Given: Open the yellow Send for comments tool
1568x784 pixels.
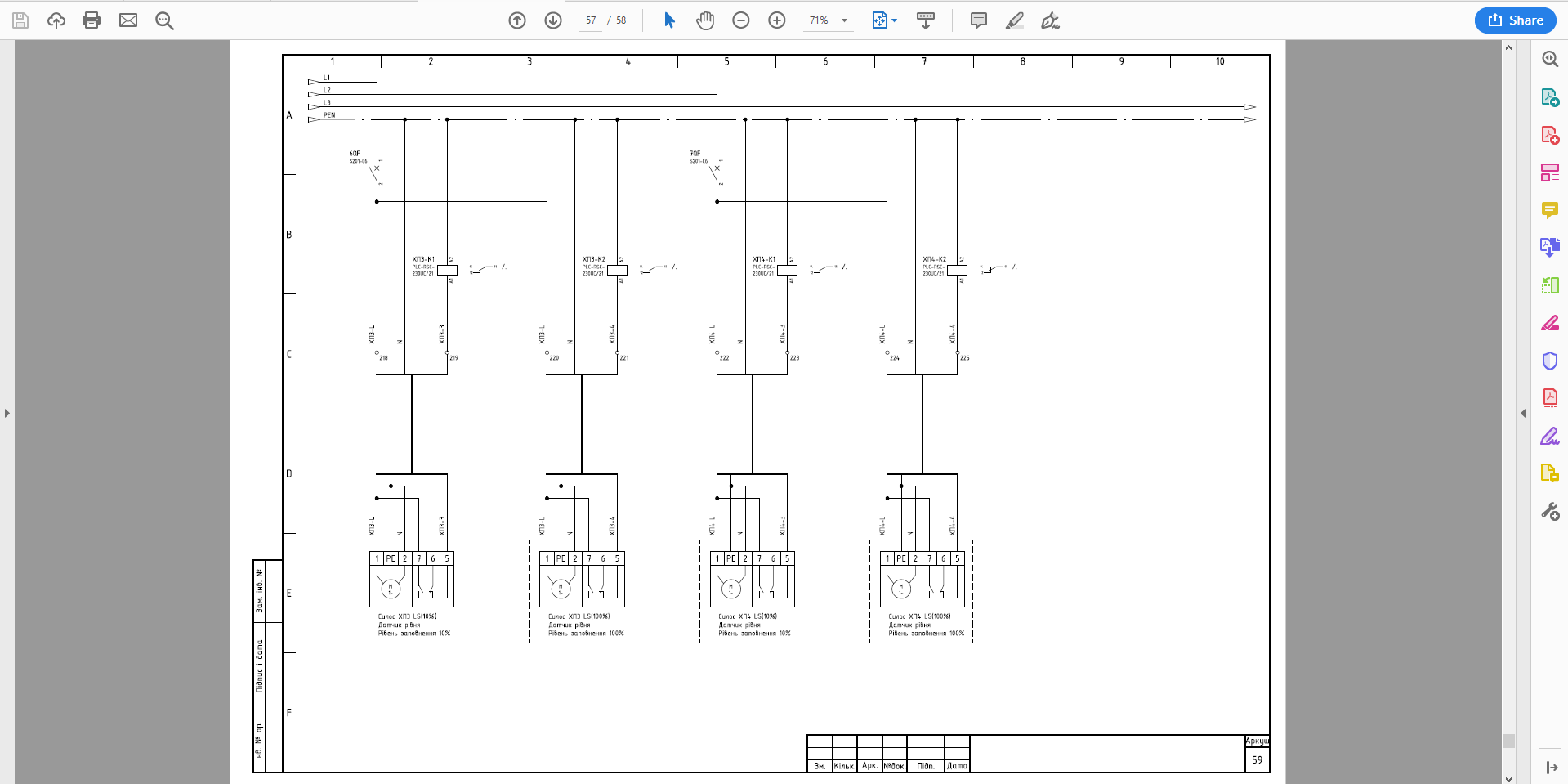Looking at the screenshot, I should [x=1550, y=473].
